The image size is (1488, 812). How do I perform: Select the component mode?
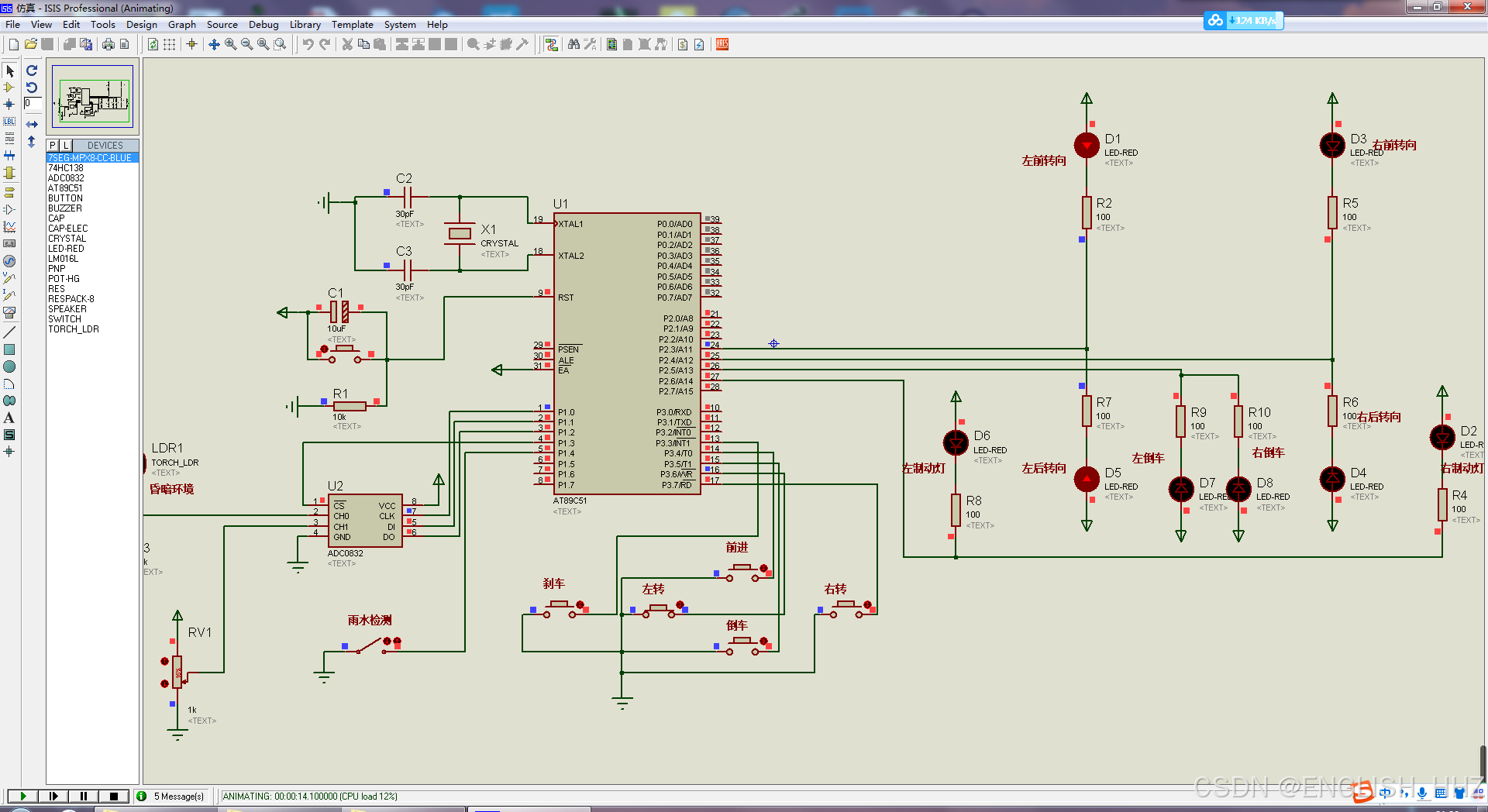(x=9, y=88)
